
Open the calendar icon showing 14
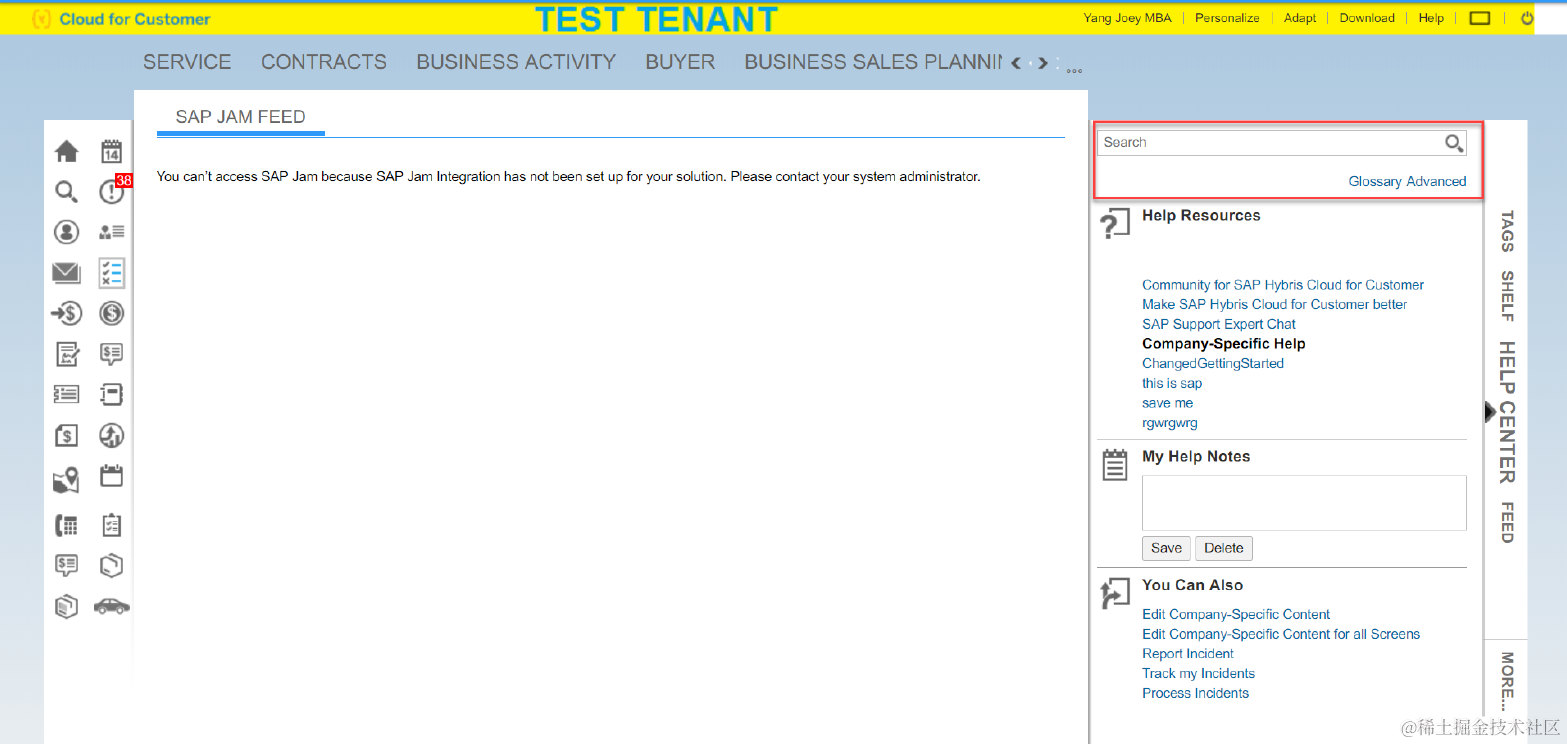[x=111, y=151]
